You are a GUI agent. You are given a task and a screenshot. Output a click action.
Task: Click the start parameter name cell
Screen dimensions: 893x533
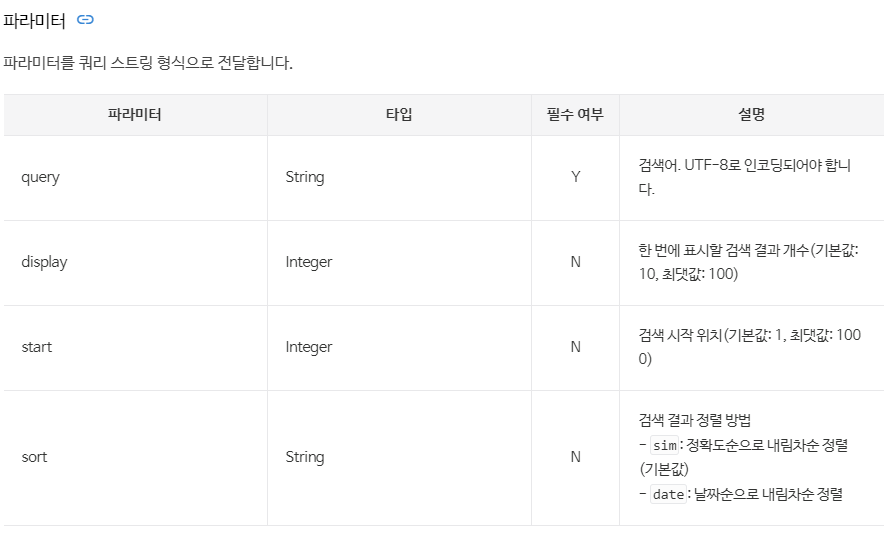[37, 347]
